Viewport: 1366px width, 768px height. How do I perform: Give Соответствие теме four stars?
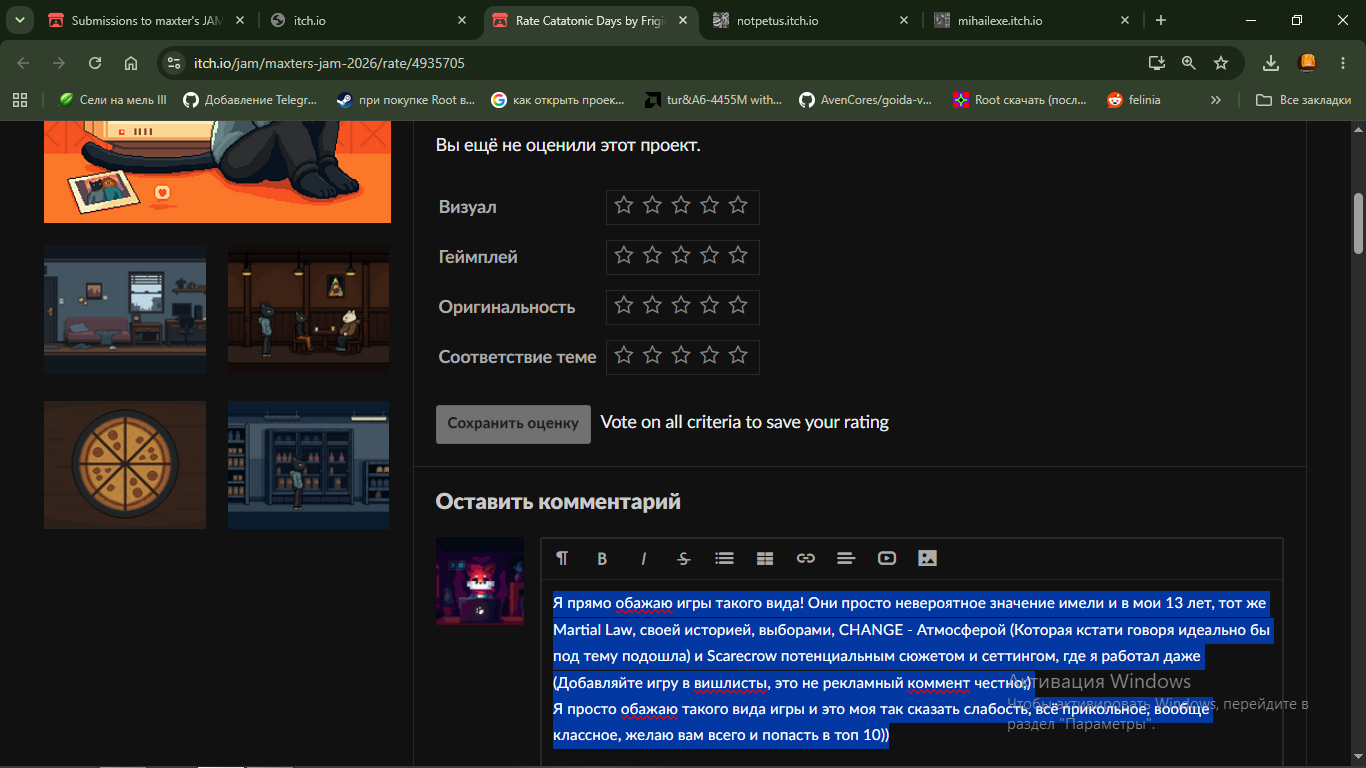pos(709,355)
